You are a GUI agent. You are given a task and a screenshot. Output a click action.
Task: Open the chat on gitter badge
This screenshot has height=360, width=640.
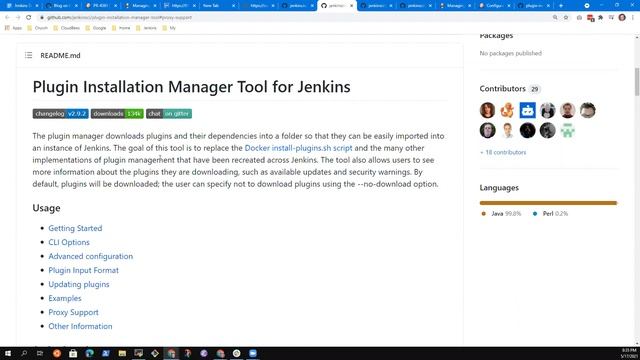click(169, 113)
